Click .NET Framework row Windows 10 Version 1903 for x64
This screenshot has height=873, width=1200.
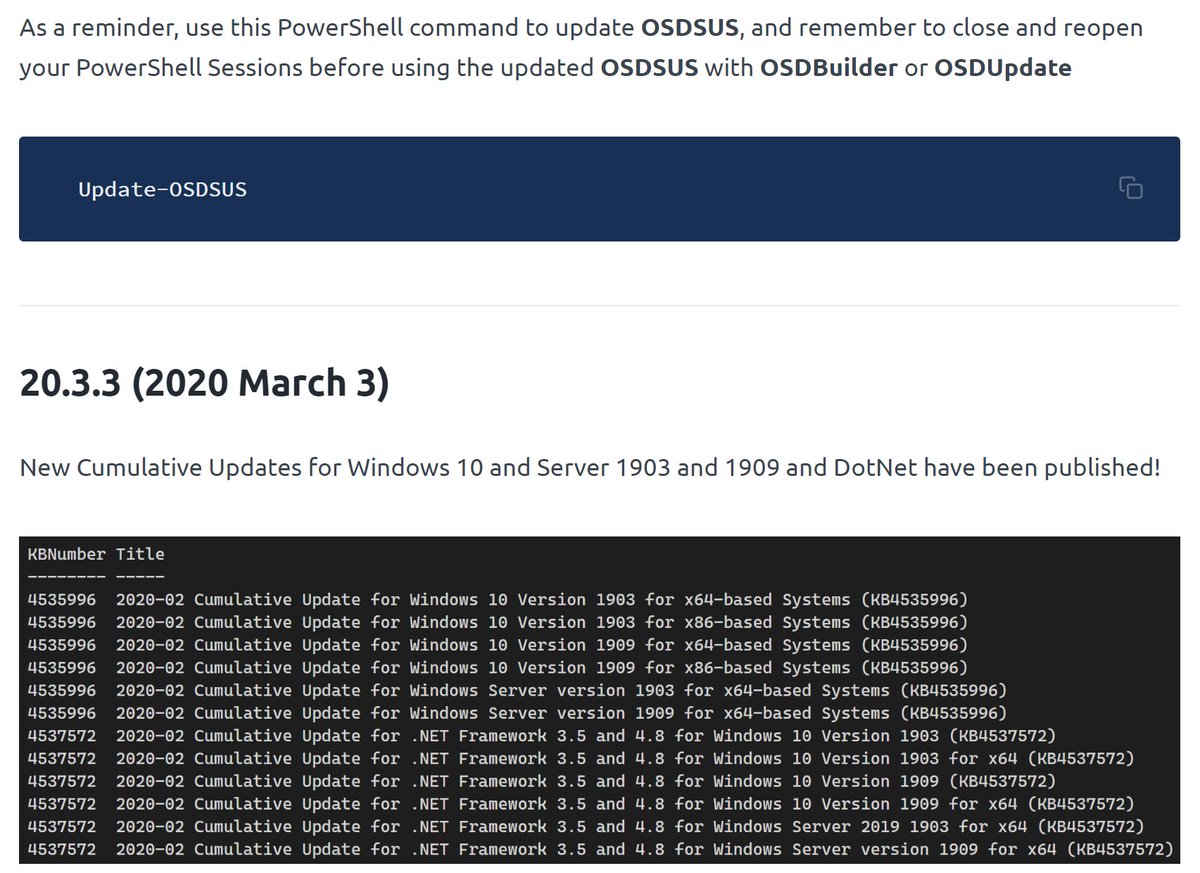(x=581, y=759)
